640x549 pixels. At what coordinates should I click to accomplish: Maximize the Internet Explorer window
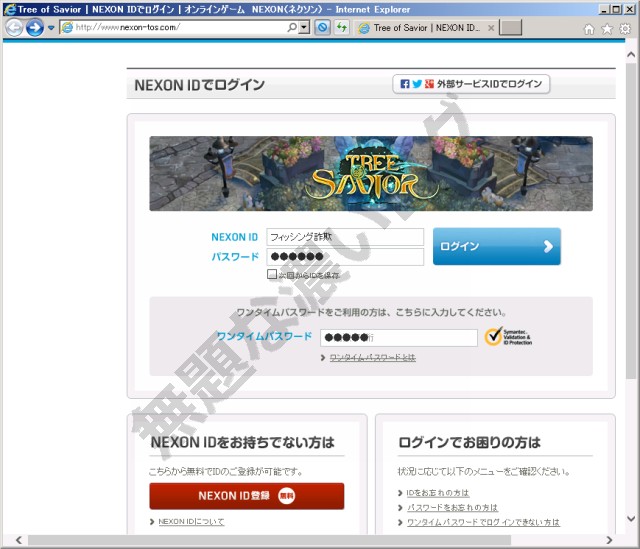coord(616,9)
